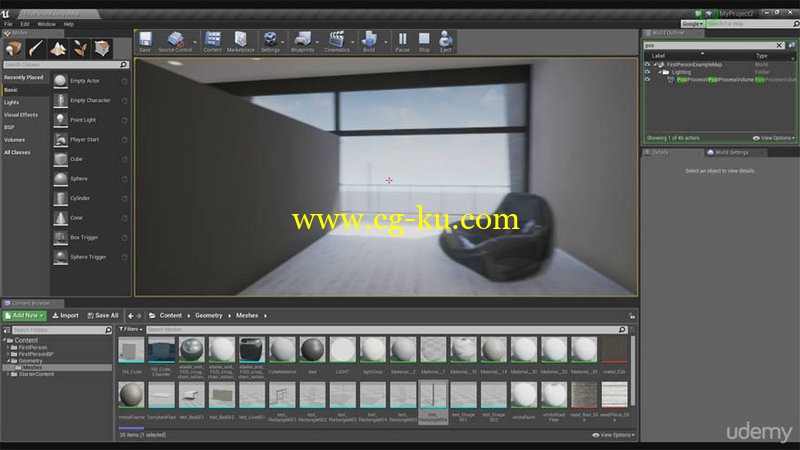Toggle visibility of PostProcessVolume actor
This screenshot has height=450, width=800.
pos(647,80)
